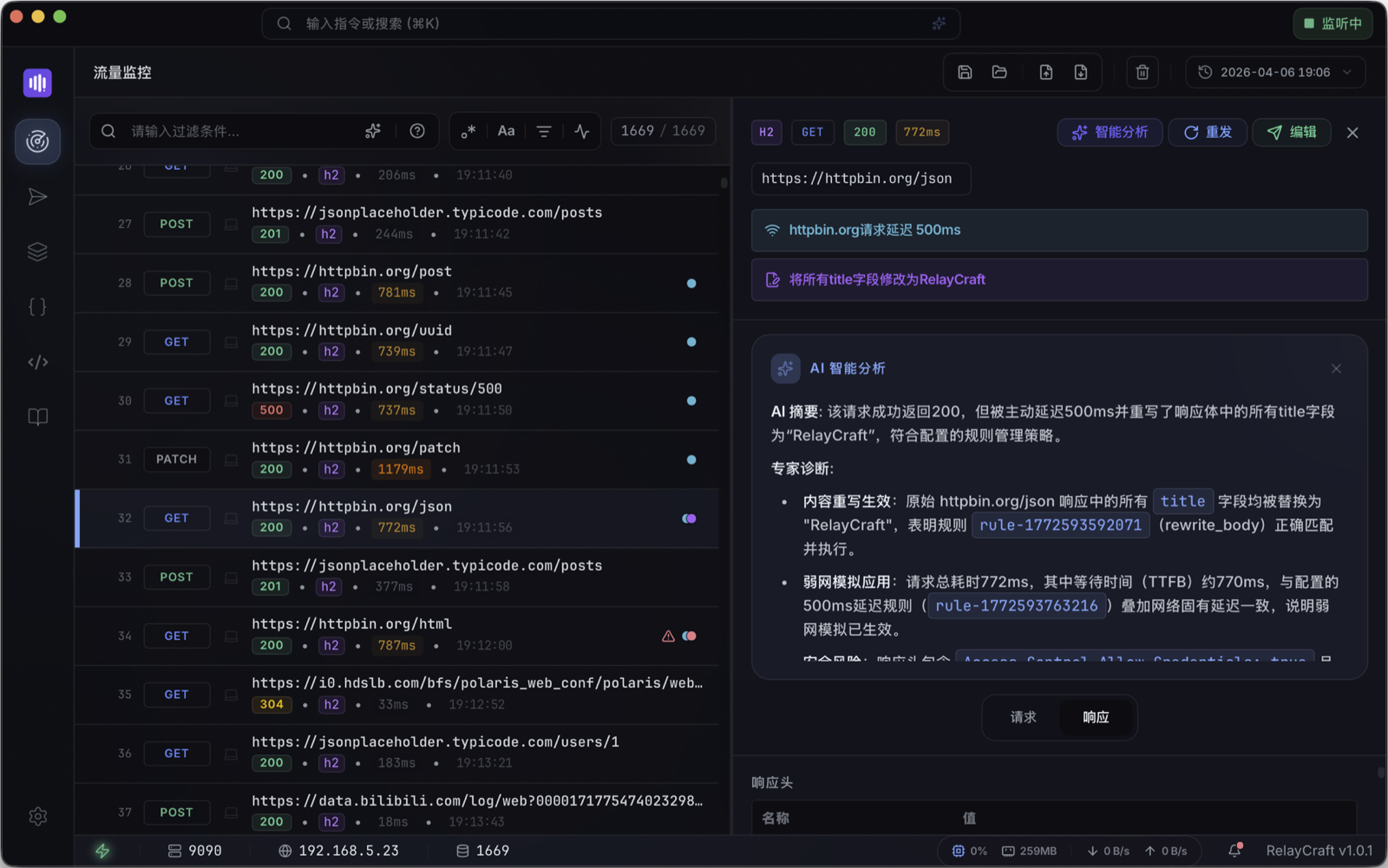Click the RelayCraft purple logo icon

coord(37,82)
